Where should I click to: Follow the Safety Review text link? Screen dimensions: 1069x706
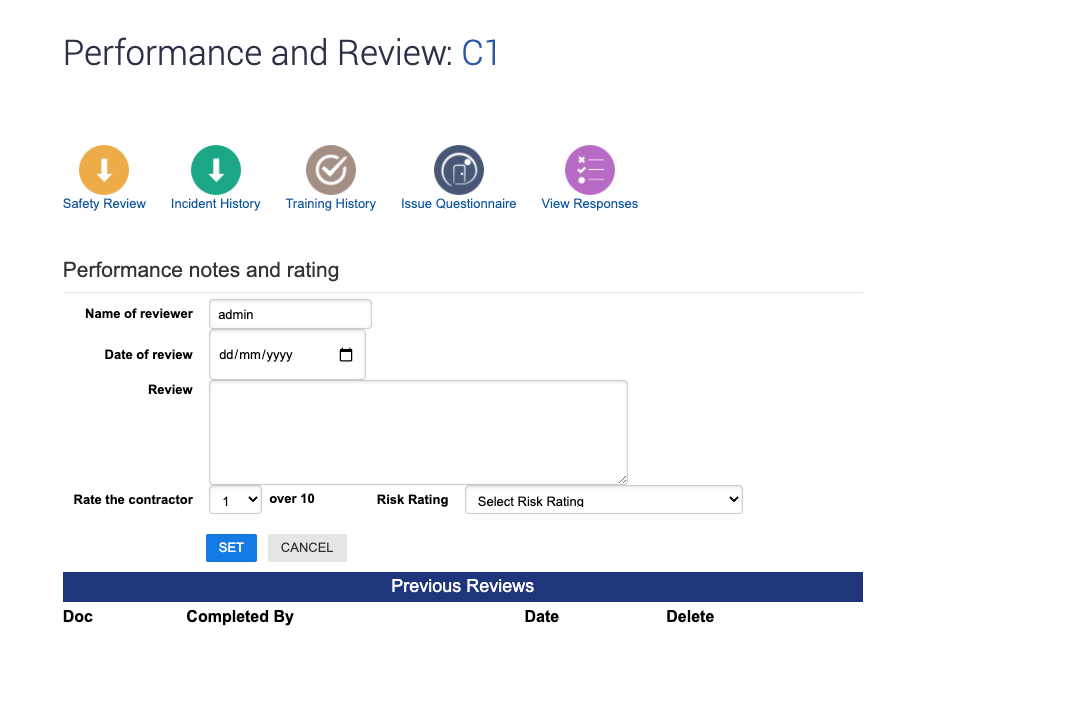pyautogui.click(x=104, y=204)
